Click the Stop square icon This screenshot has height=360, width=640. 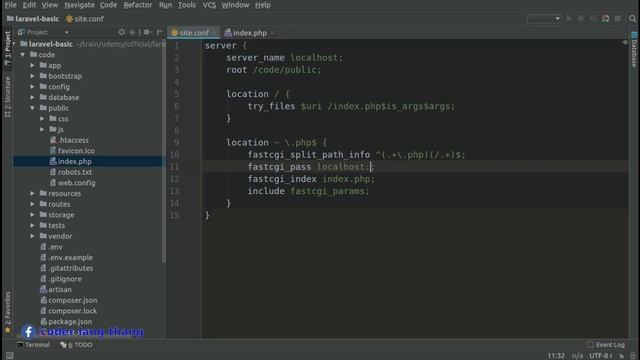coord(618,19)
